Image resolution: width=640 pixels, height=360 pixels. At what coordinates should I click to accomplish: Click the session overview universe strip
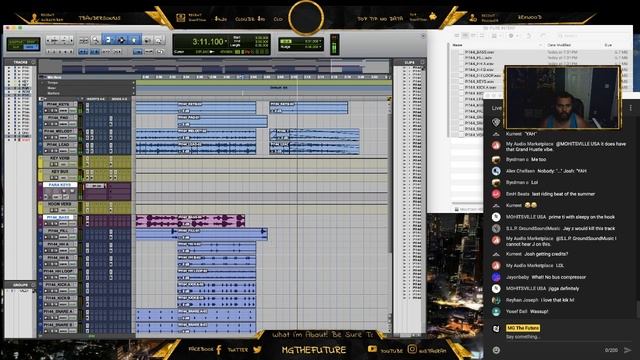(x=214, y=67)
